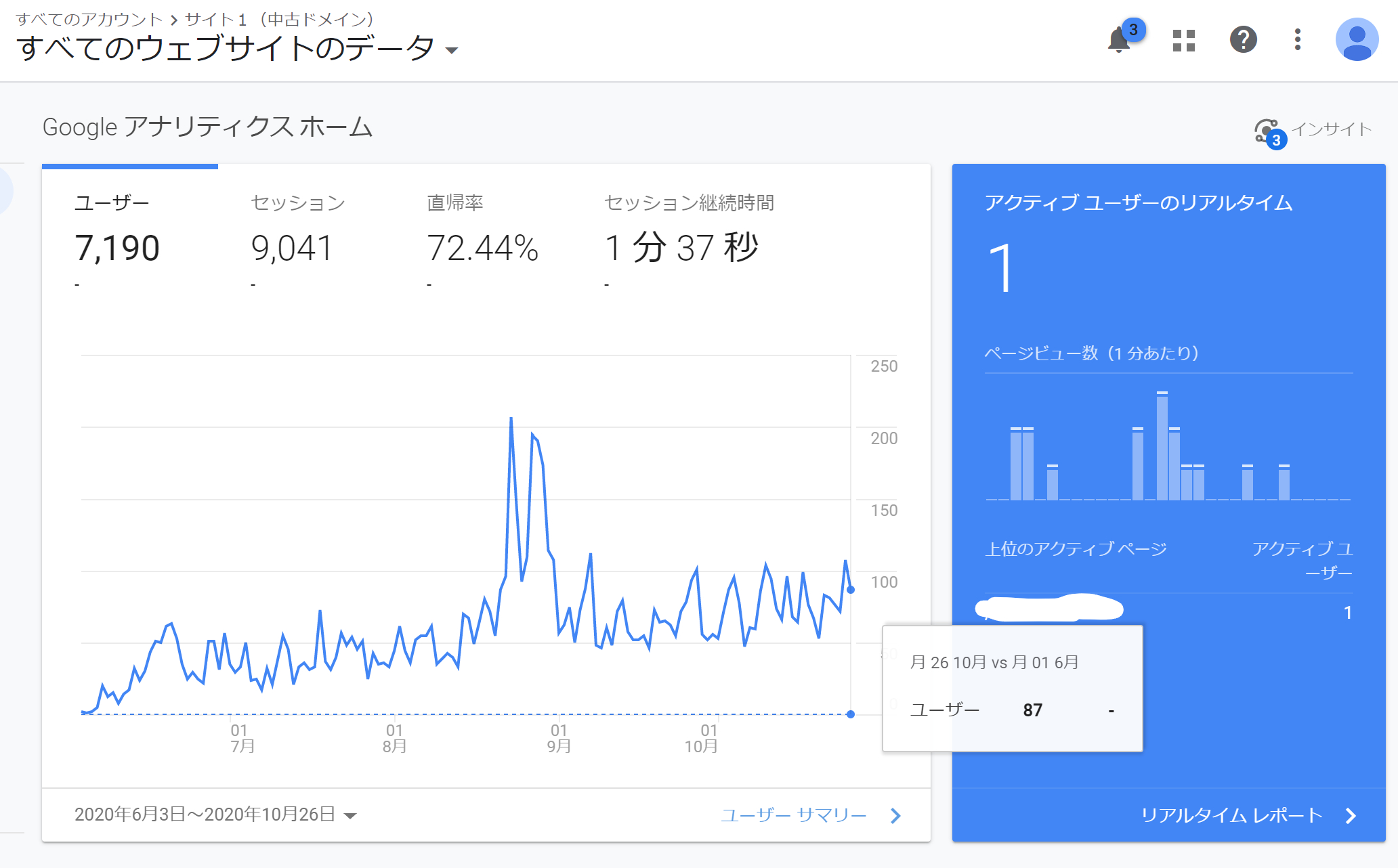Click the account profile avatar
The image size is (1398, 868).
click(1357, 39)
